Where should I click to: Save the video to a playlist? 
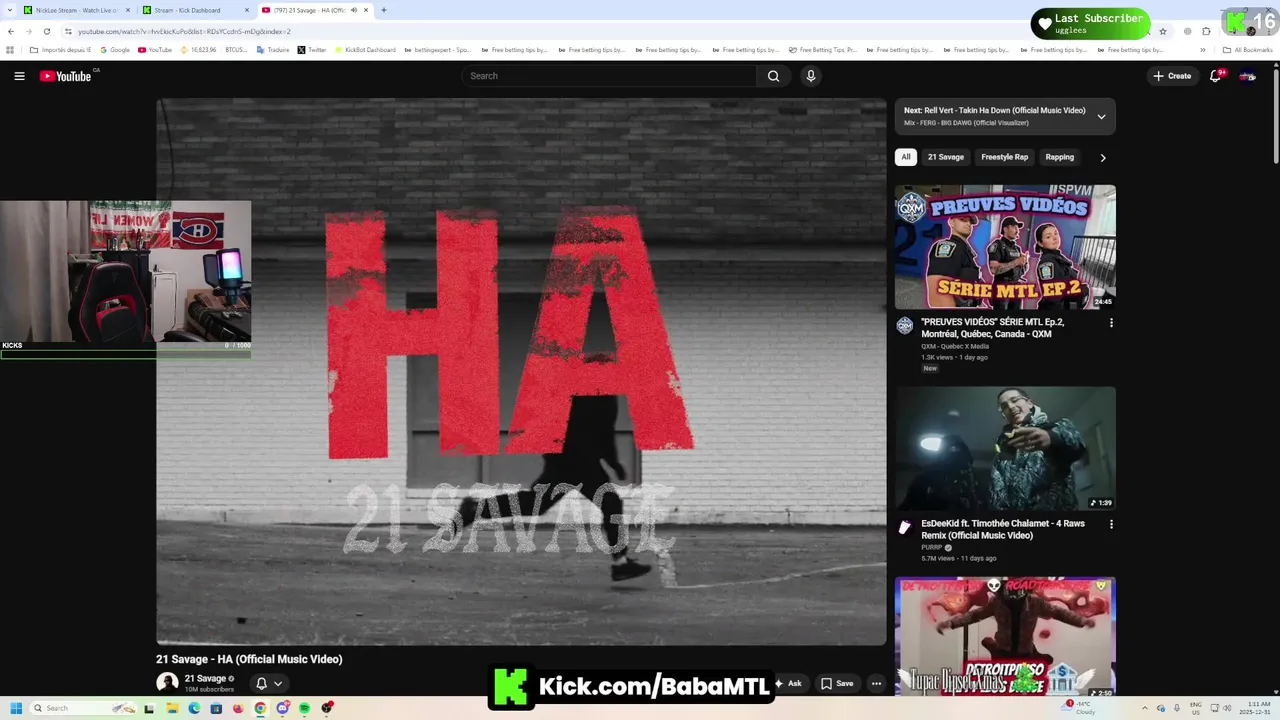click(x=838, y=684)
